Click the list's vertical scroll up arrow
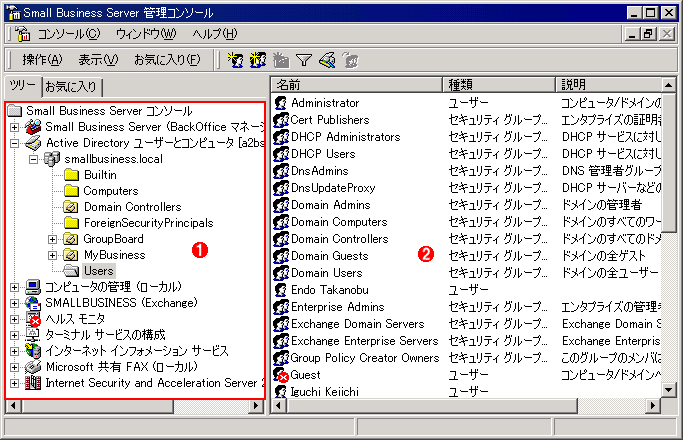 [669, 85]
